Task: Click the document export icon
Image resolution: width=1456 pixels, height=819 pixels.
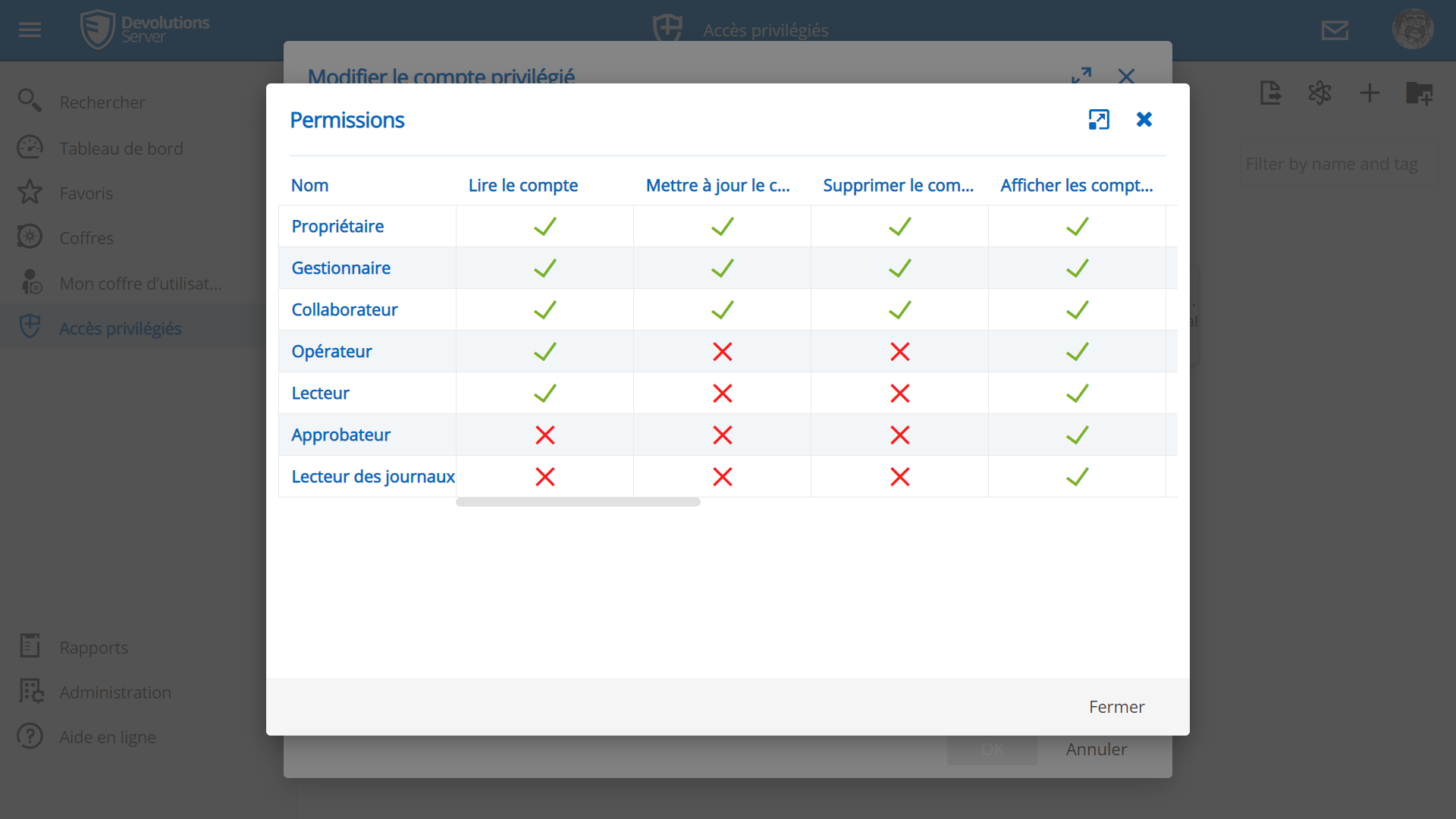Action: (1270, 93)
